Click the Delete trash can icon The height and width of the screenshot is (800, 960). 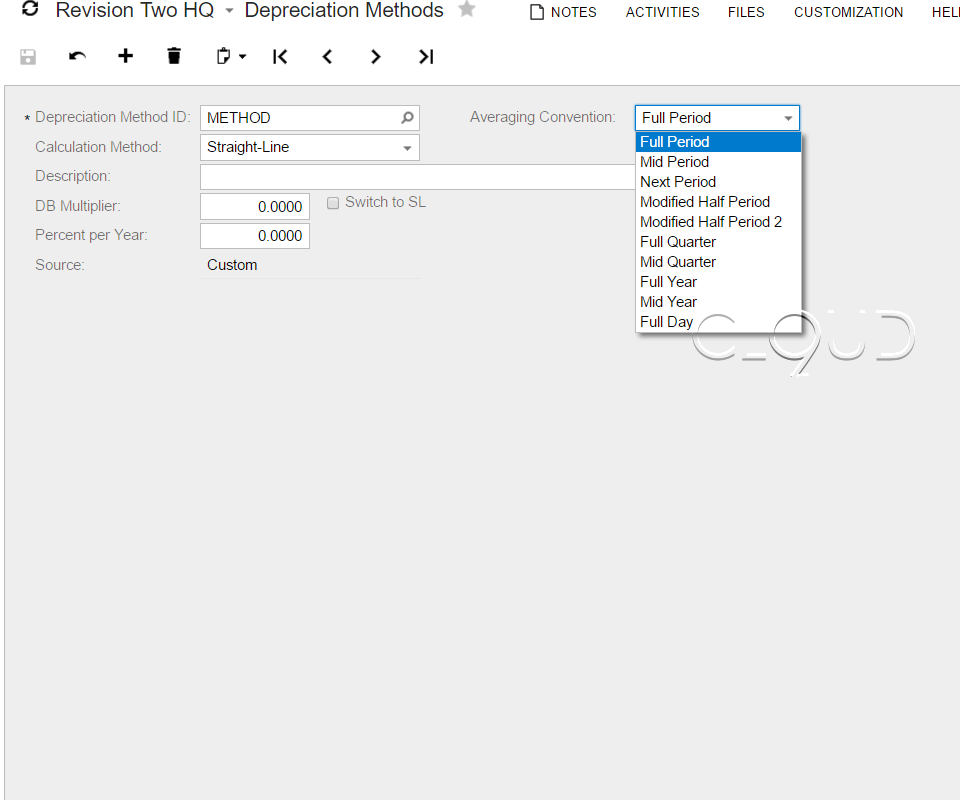[x=174, y=56]
